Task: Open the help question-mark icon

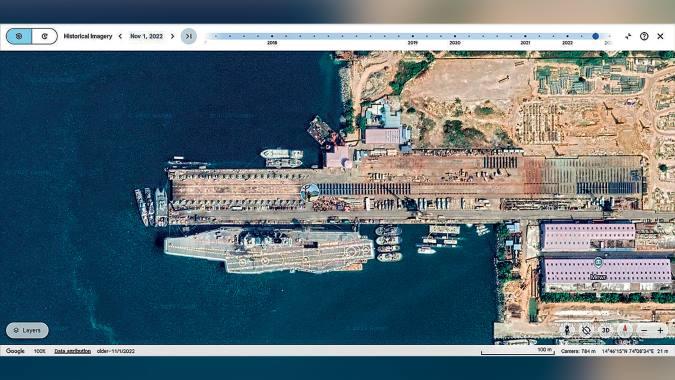Action: 644,36
